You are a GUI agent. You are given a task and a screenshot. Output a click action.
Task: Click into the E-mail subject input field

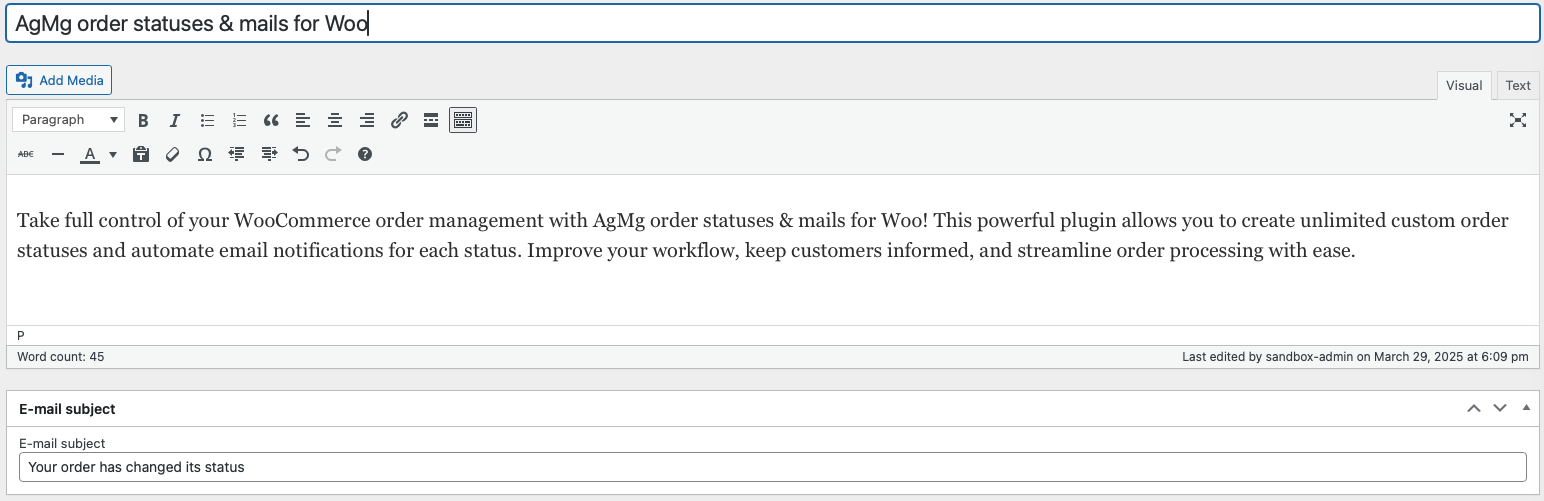point(772,467)
